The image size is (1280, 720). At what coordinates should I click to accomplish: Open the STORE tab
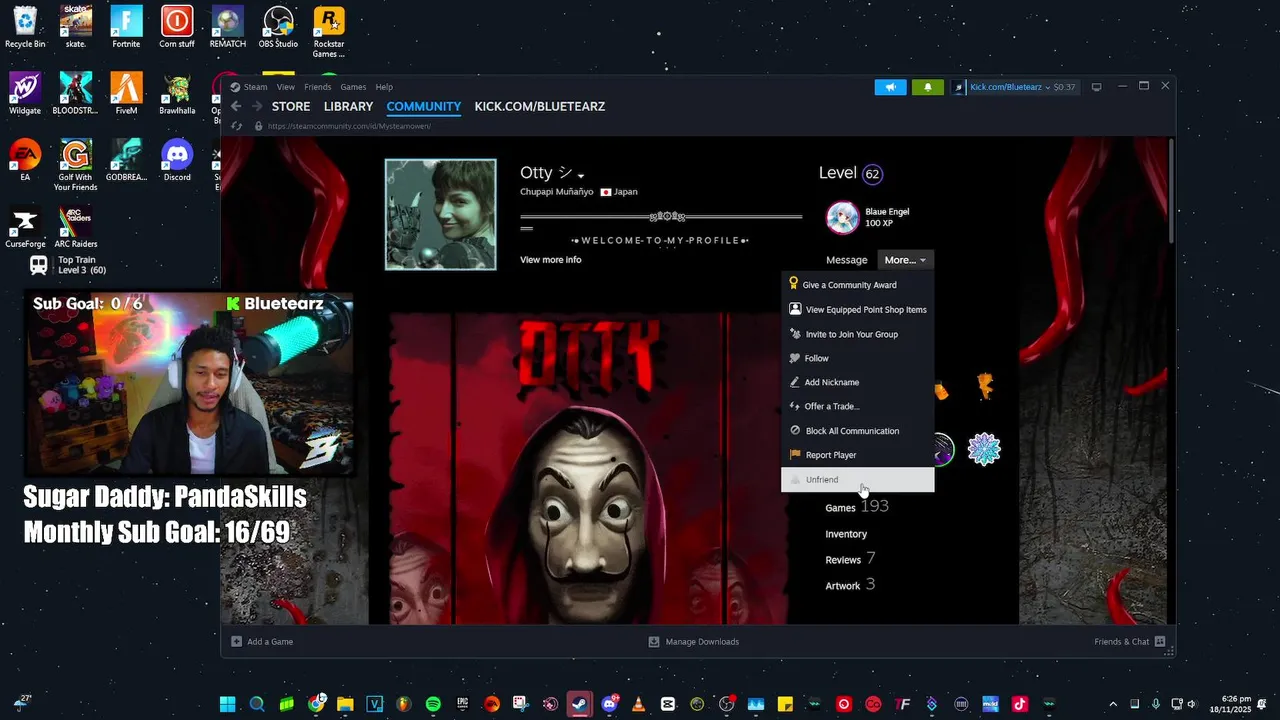(291, 106)
